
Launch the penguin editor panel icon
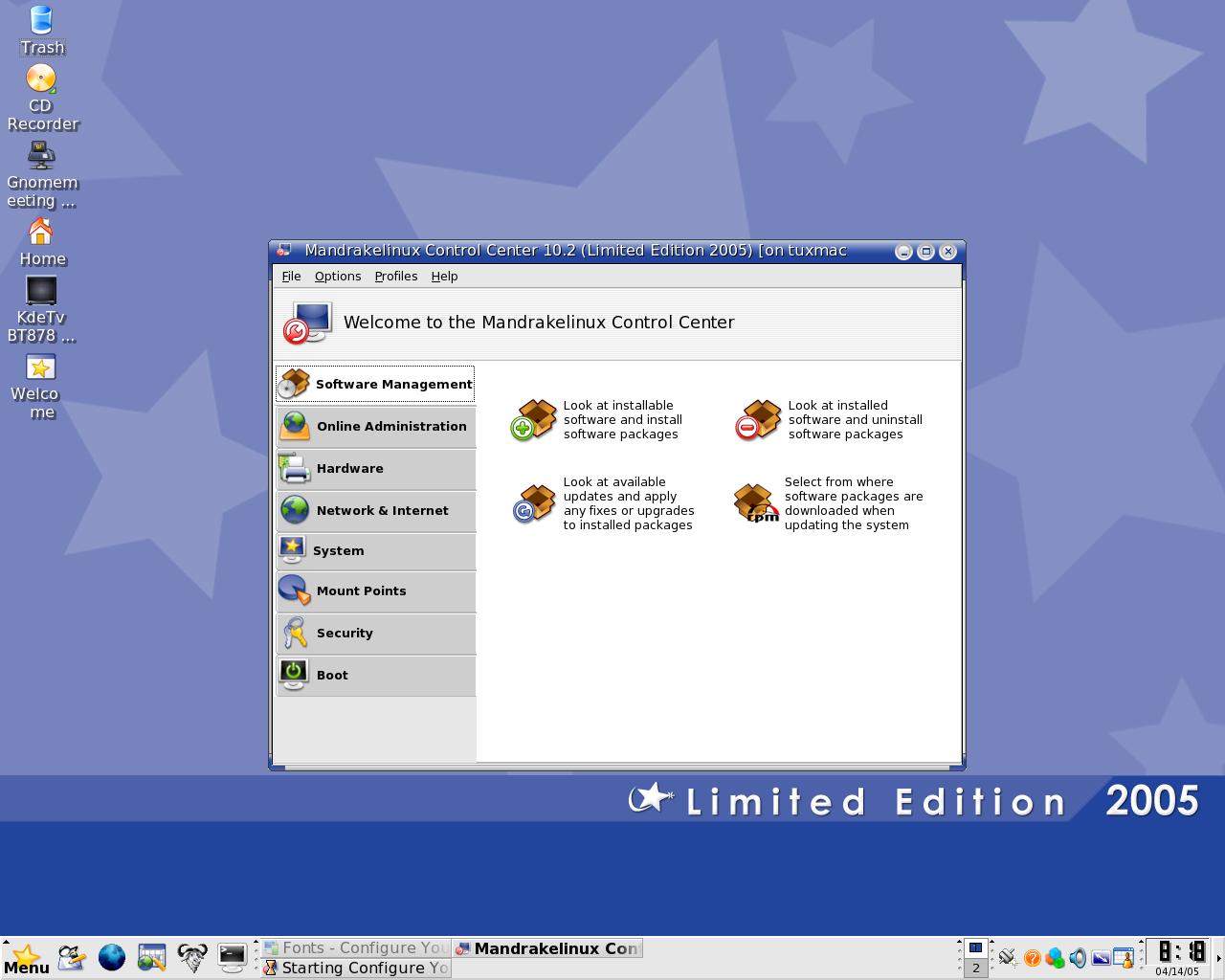point(71,957)
